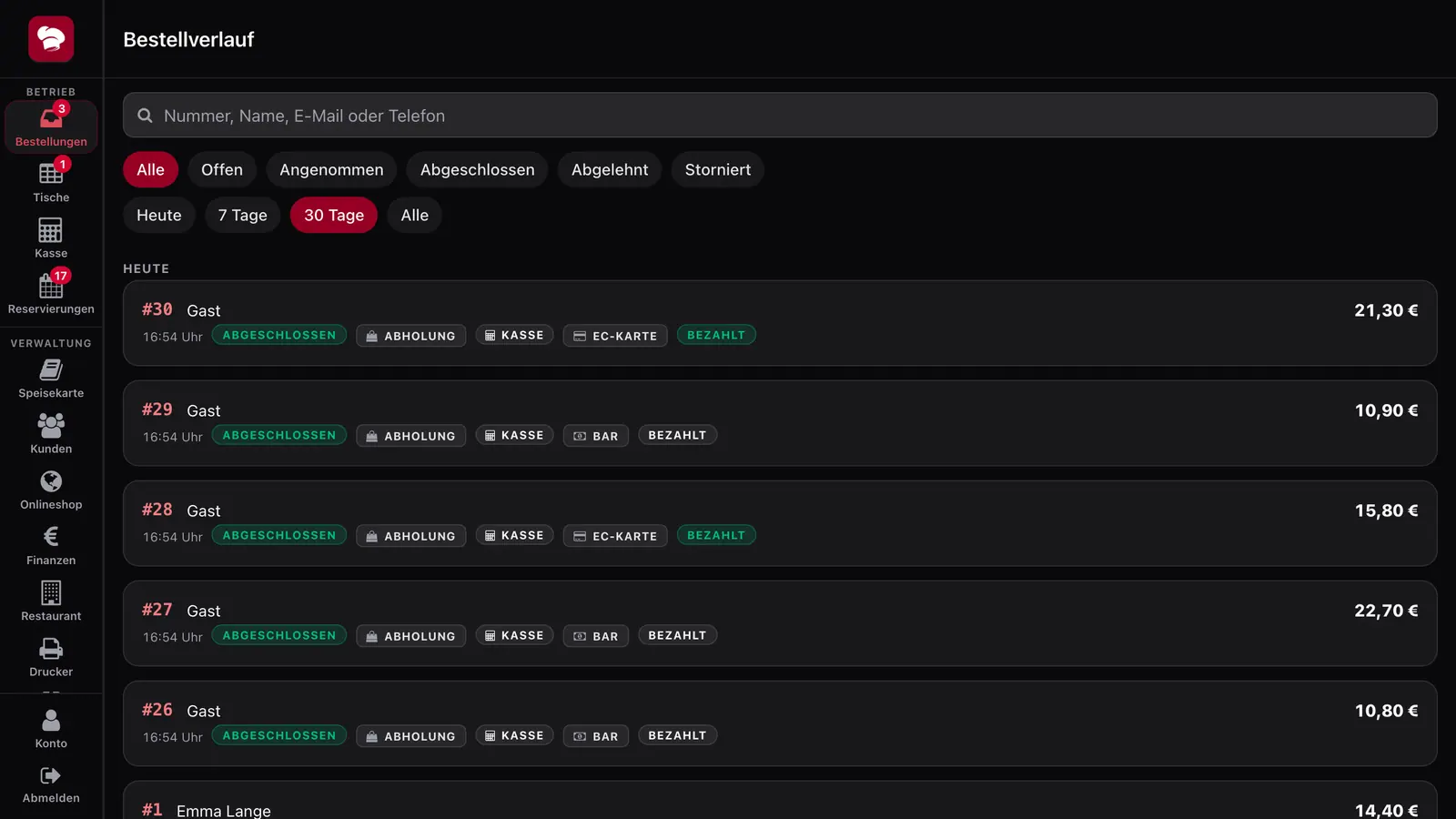Go to Kasse in sidebar
Screen dimensions: 1456x819
tap(51, 238)
